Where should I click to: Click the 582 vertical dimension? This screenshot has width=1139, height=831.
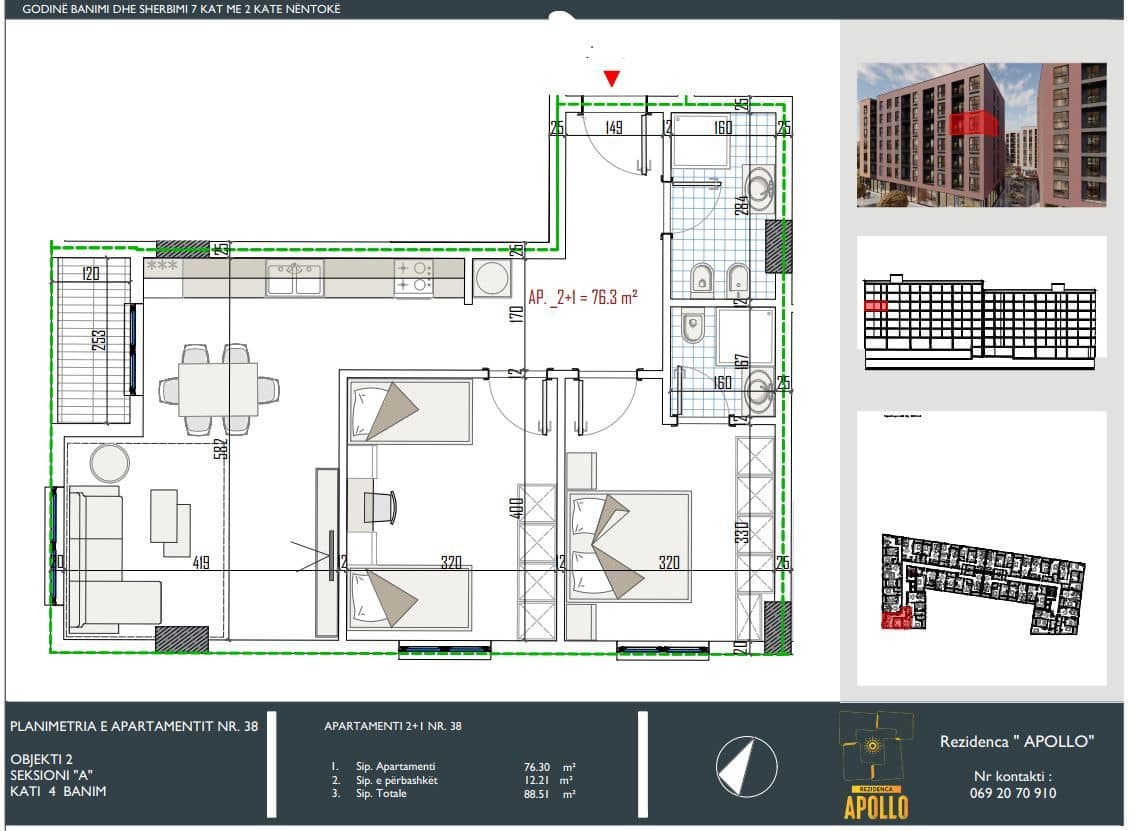[221, 448]
